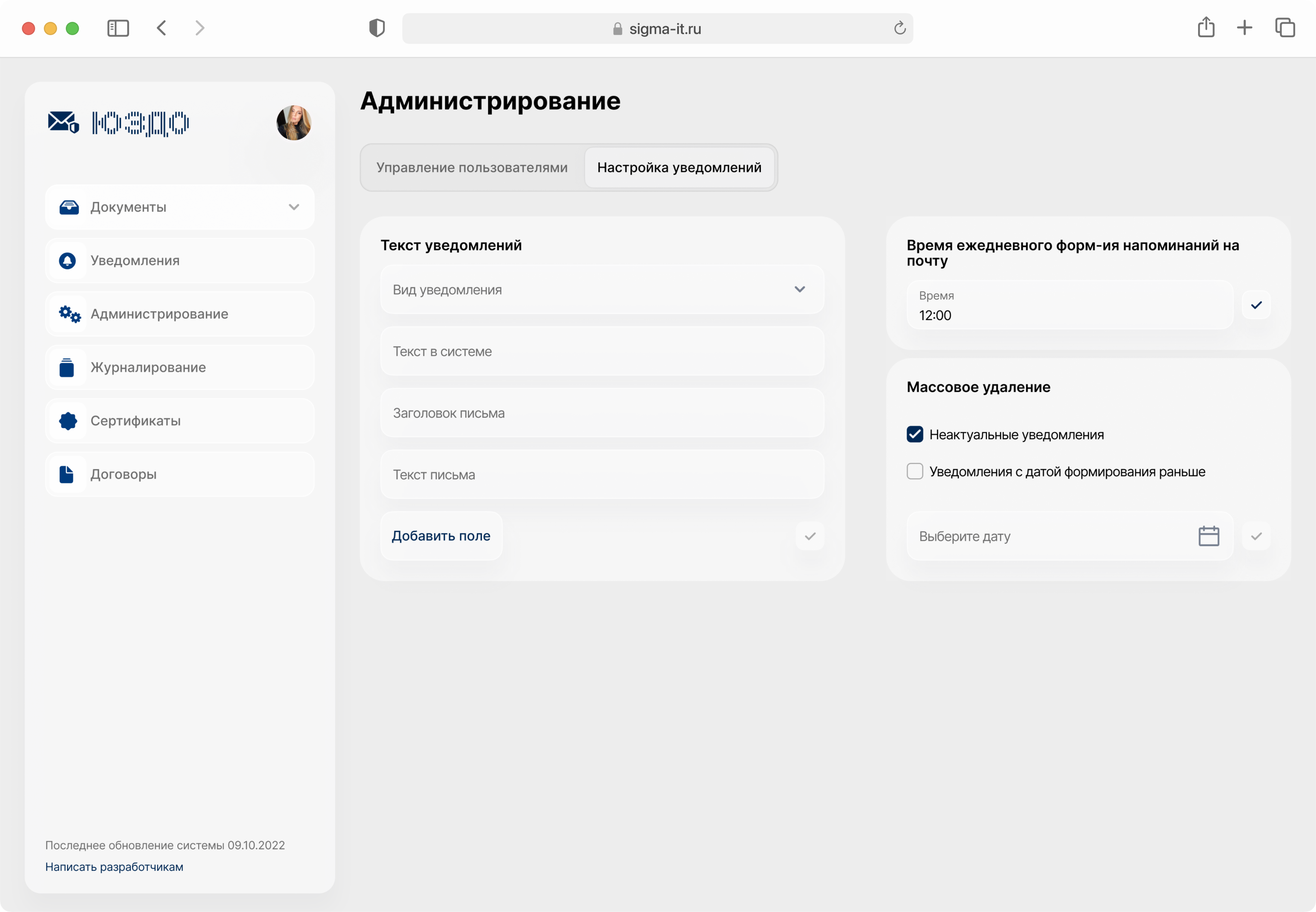
Task: Click the Журналирование sidebar icon
Action: [67, 367]
